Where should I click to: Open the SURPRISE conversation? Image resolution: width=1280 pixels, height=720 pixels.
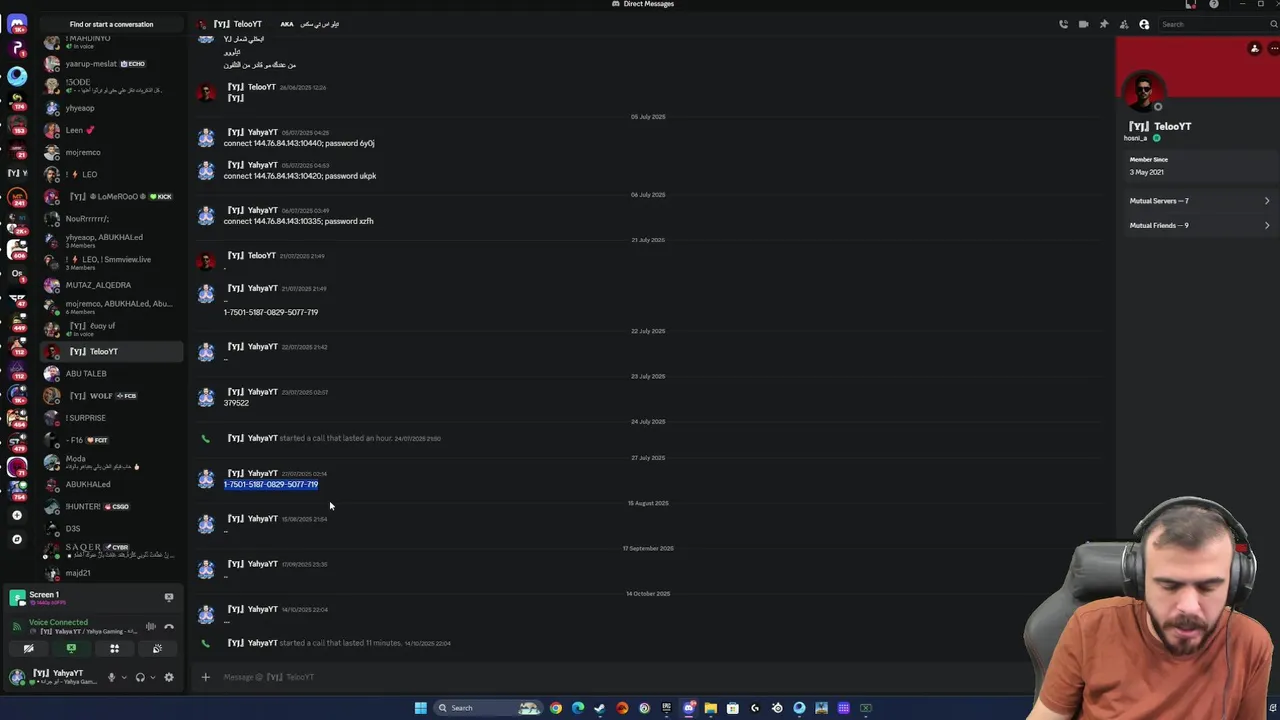pos(111,418)
